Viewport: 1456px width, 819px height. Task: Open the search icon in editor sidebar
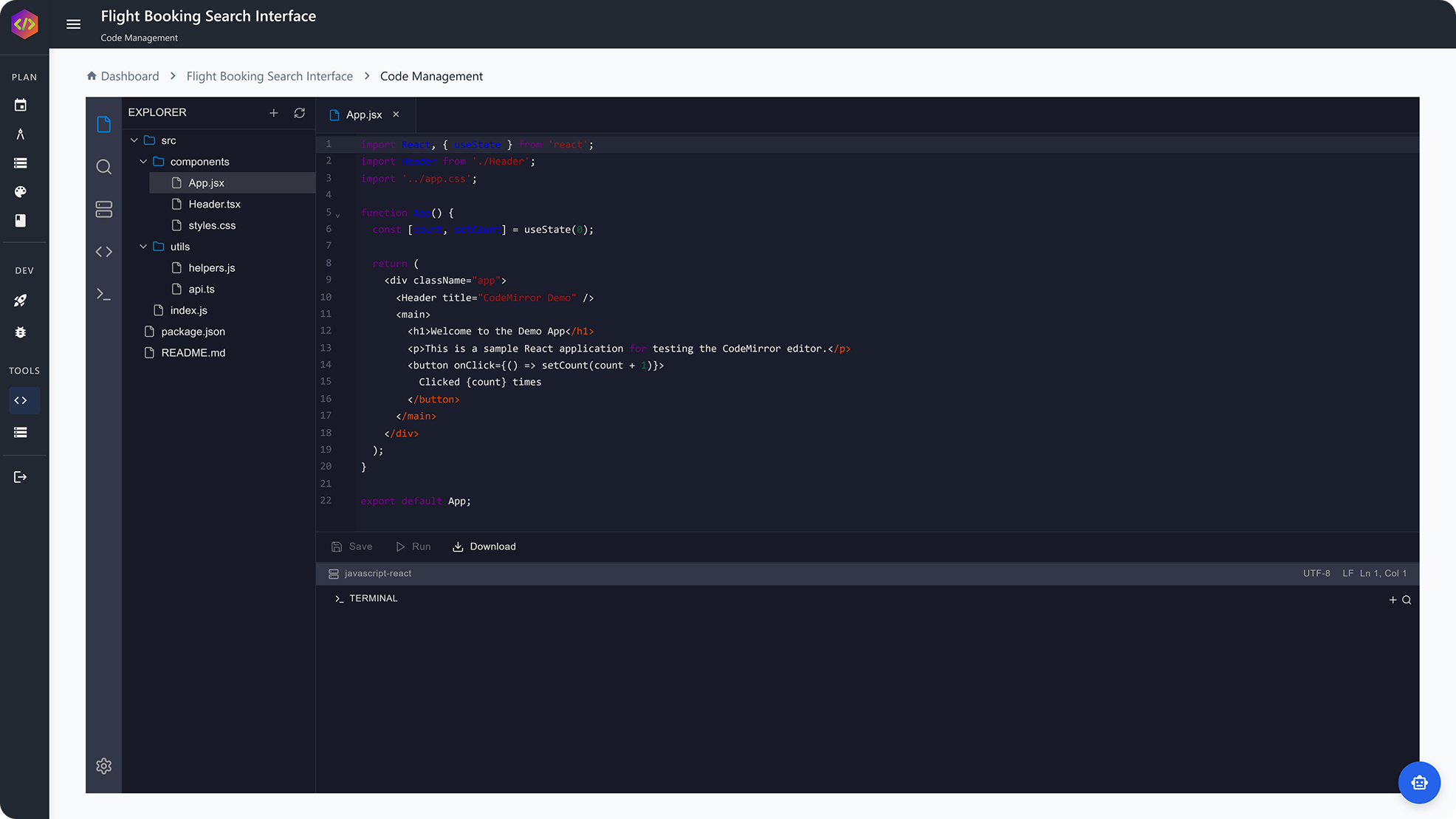pos(104,167)
